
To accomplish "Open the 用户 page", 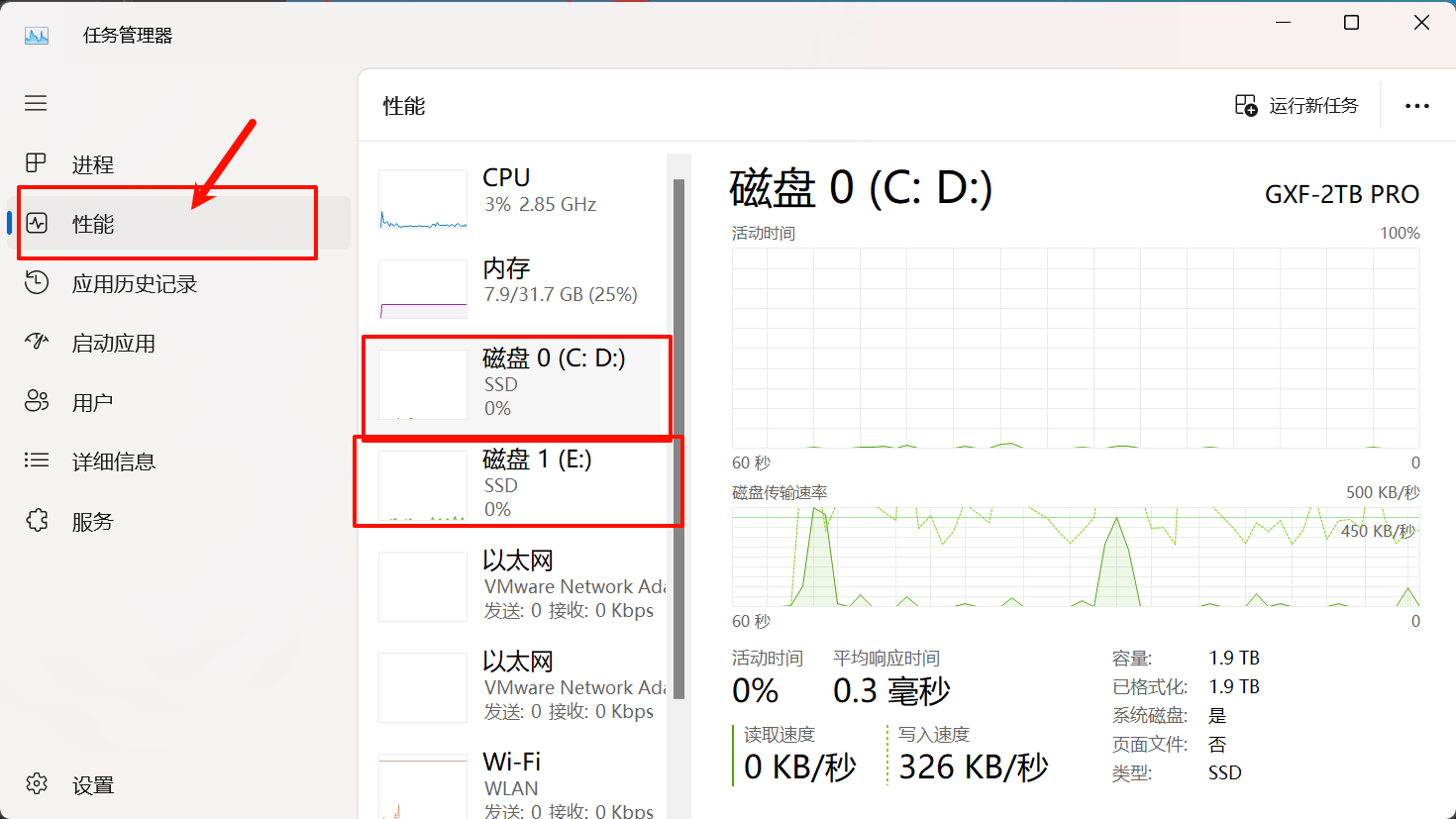I will [x=179, y=402].
